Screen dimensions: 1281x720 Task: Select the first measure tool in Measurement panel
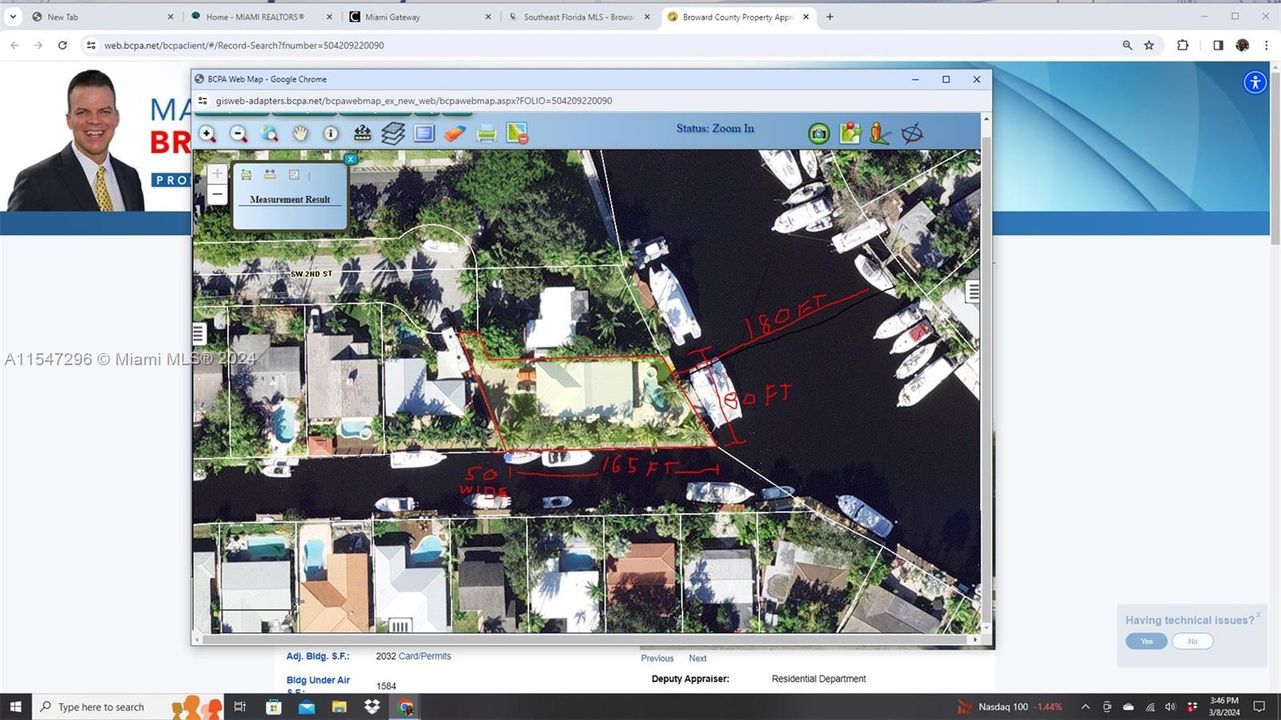pyautogui.click(x=246, y=175)
